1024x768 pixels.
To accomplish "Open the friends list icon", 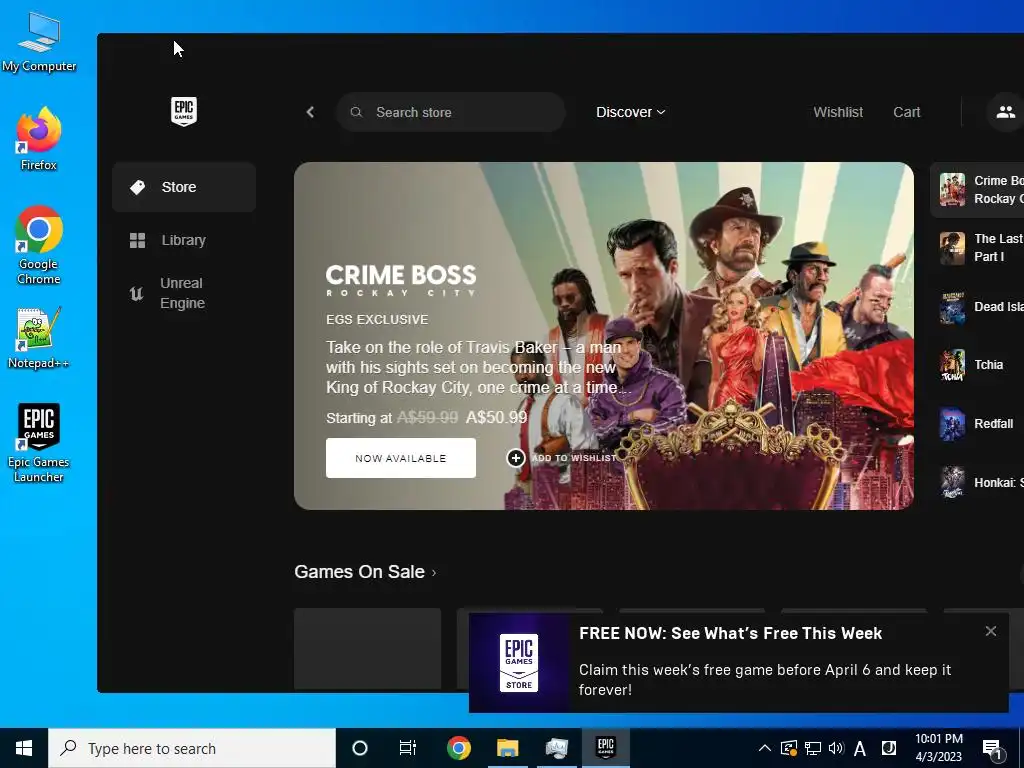I will pos(1005,112).
